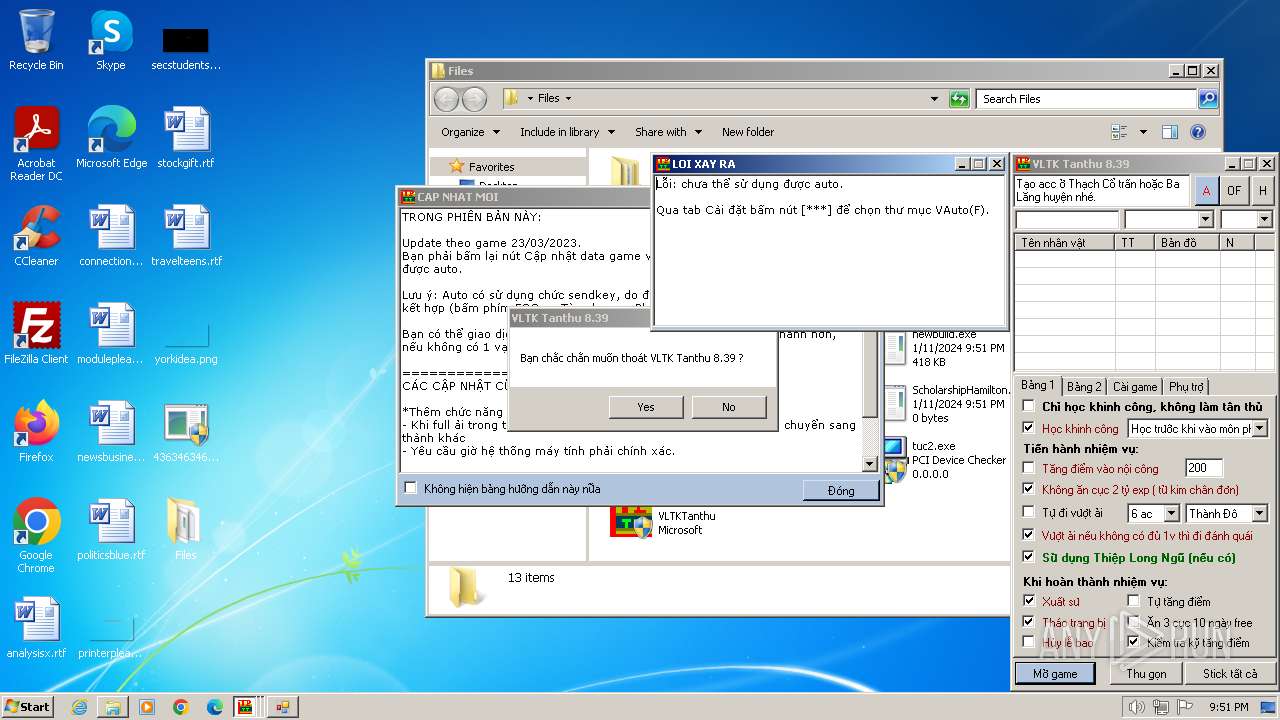This screenshot has height=720, width=1280.
Task: Switch to the 'Phụ trợ' tab
Action: [1186, 386]
